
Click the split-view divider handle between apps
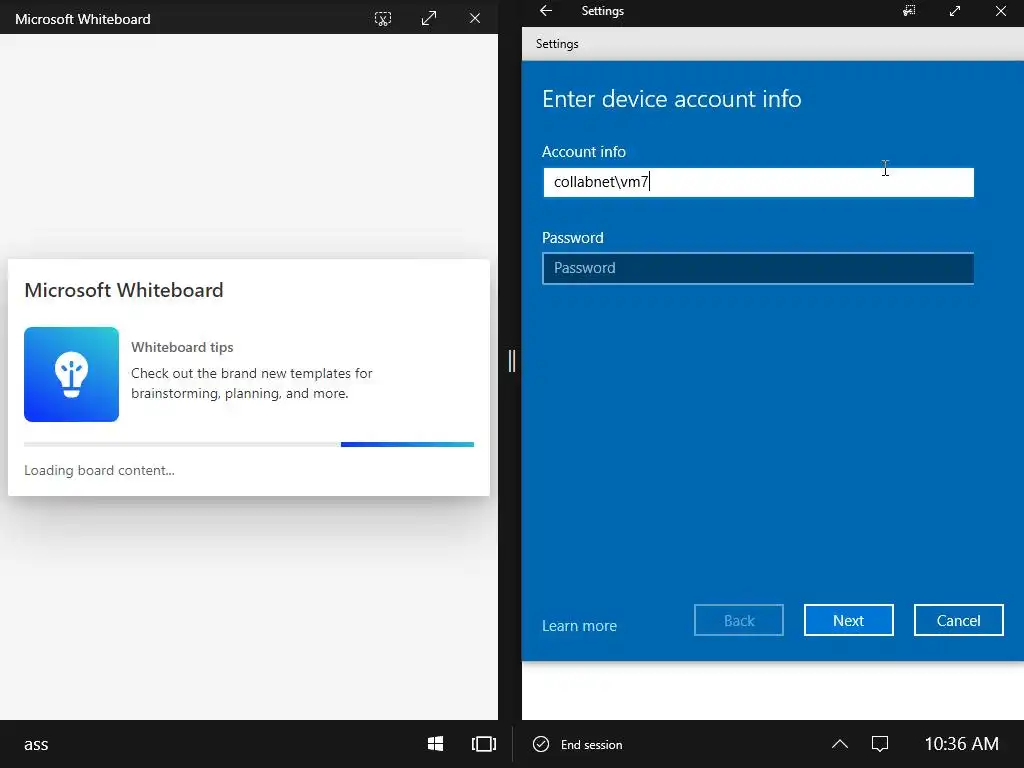[x=511, y=361]
